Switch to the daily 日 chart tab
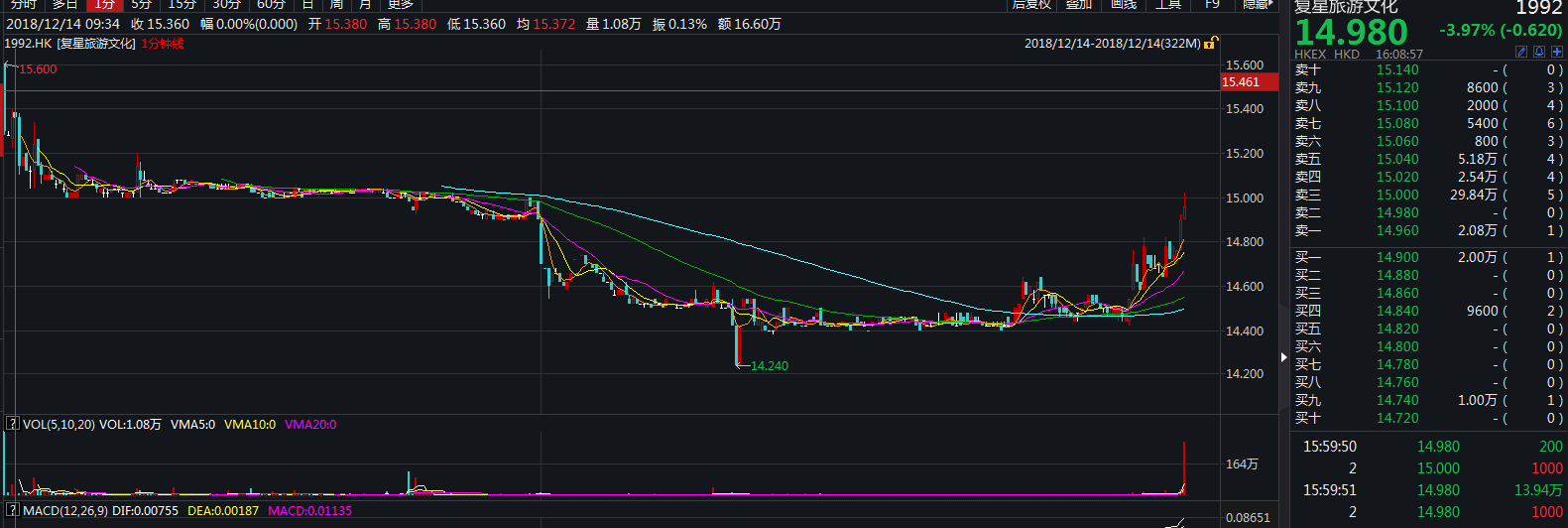The height and width of the screenshot is (528, 1568). 307,5
